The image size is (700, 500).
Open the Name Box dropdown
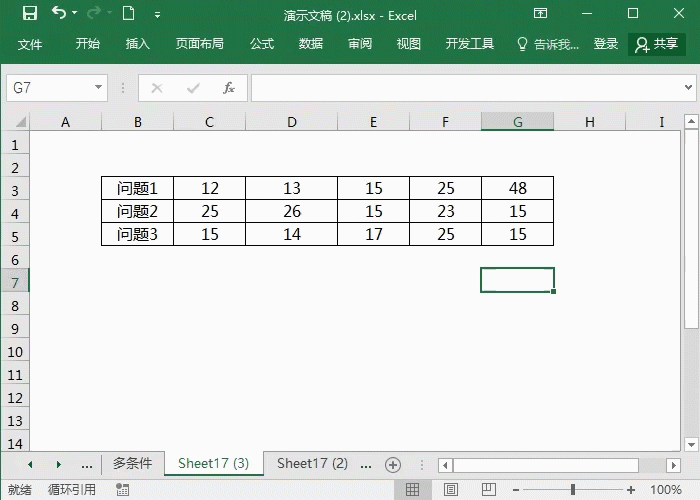click(98, 88)
